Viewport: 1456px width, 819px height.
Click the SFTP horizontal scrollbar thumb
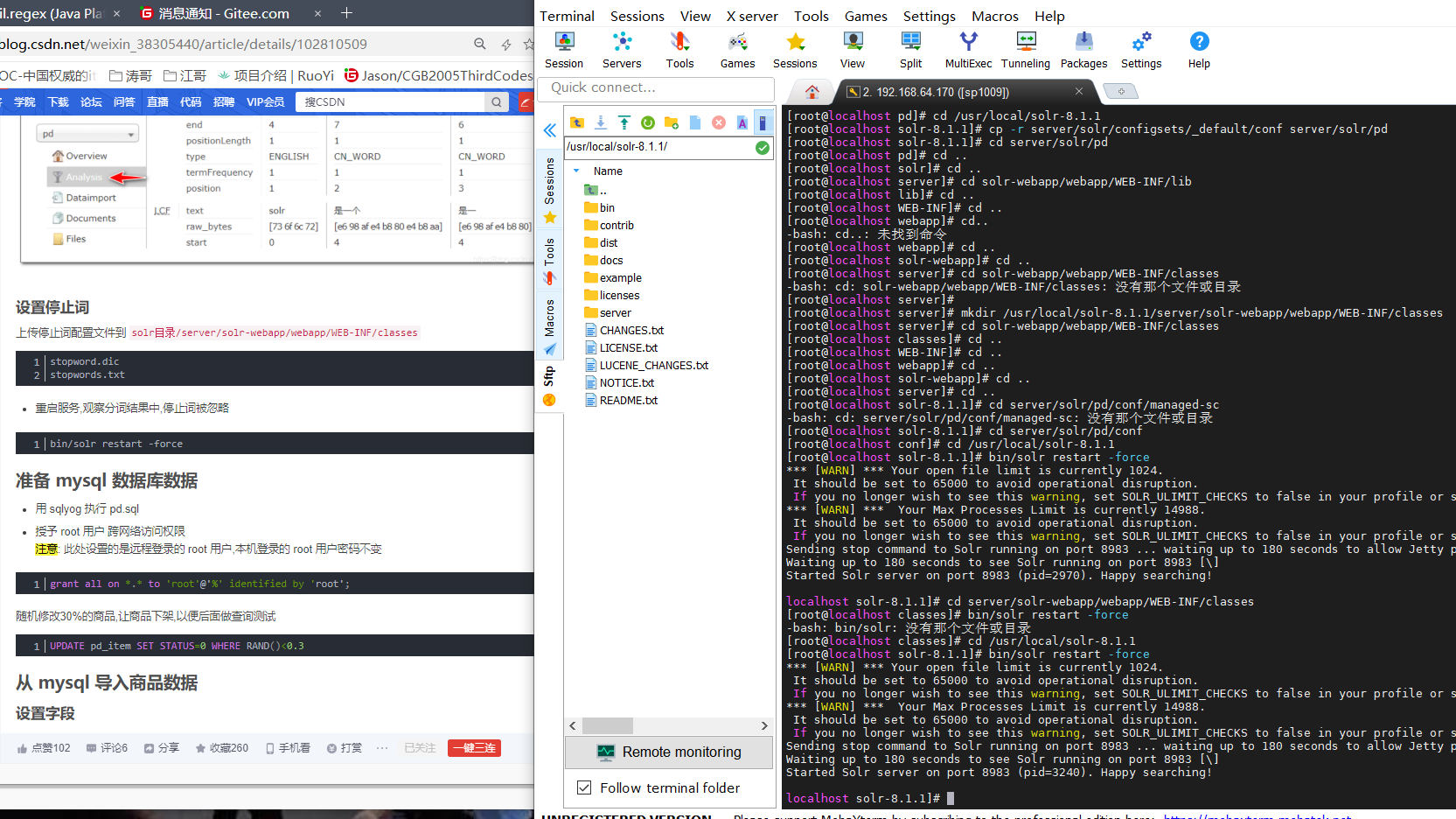click(607, 725)
